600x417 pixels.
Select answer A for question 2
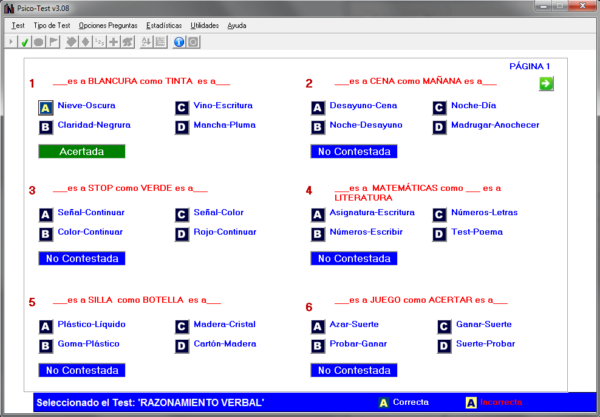(317, 108)
